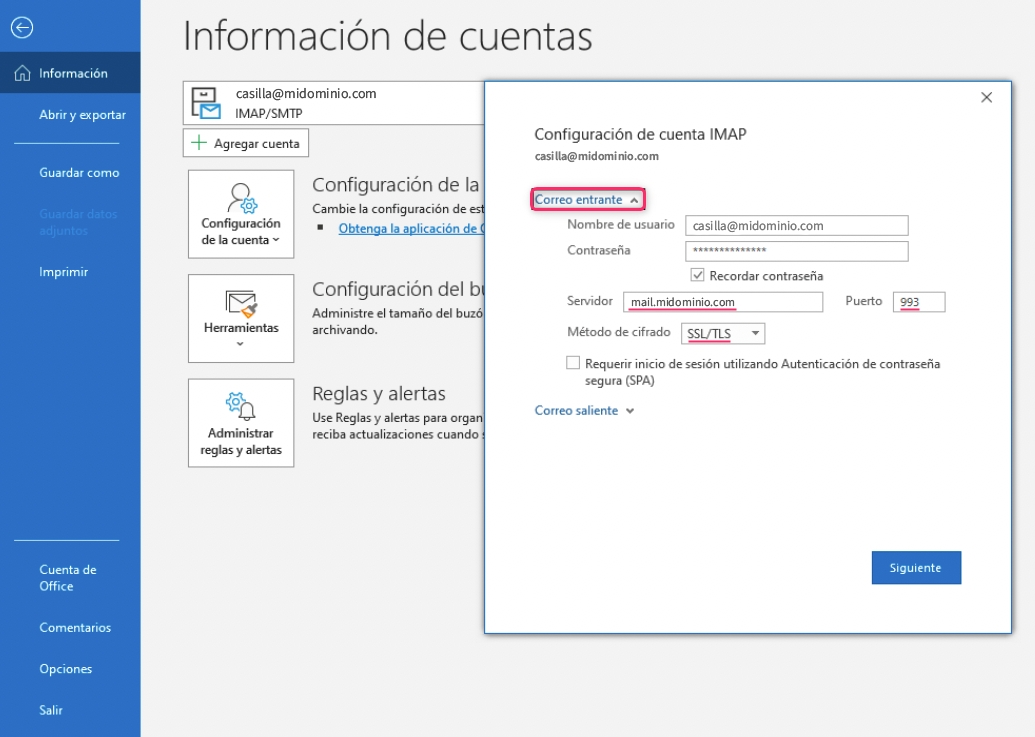Click the Siguiente button

[x=915, y=567]
